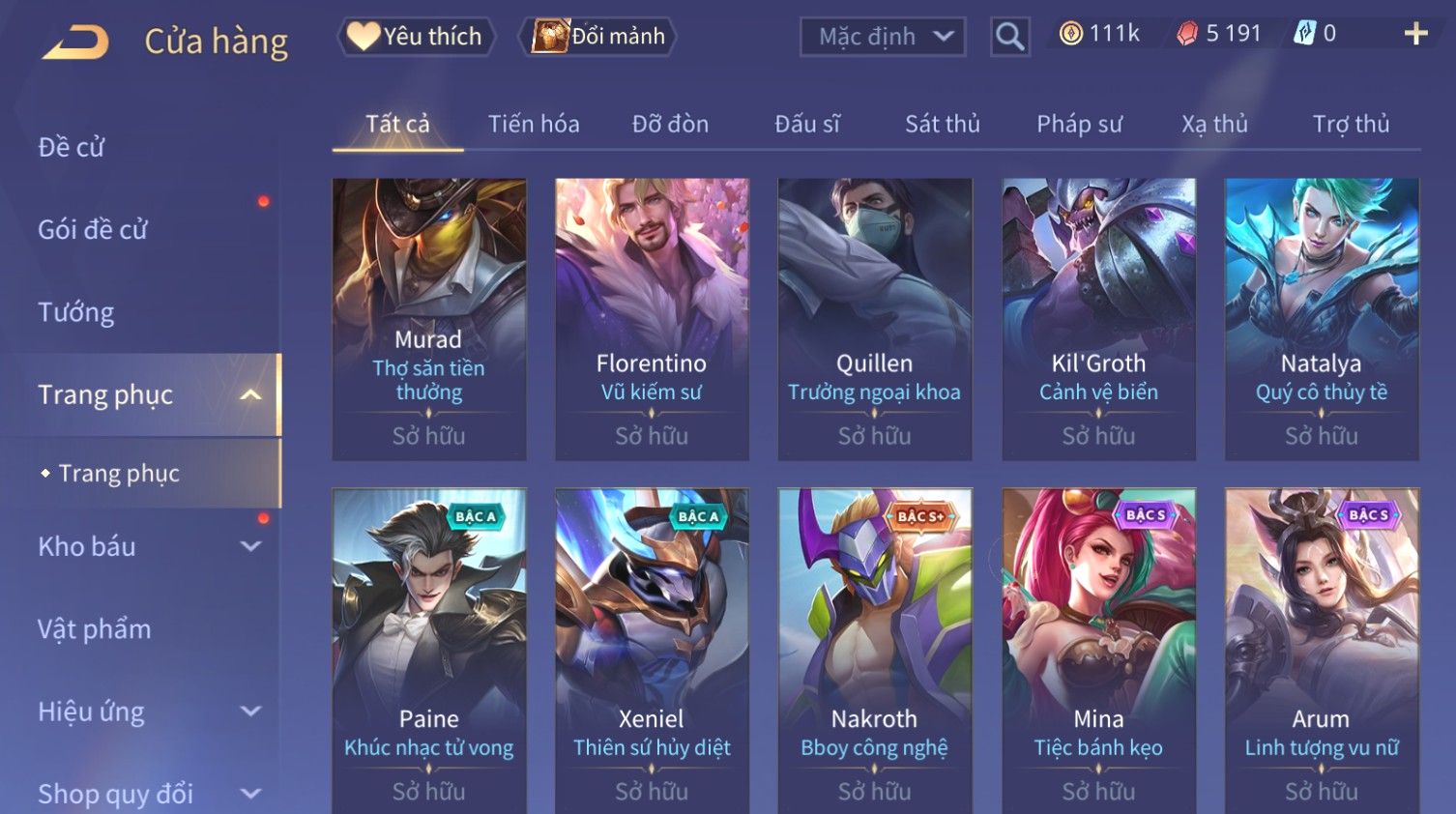Switch to the Pháp sư tab
1456x814 pixels.
coord(1079,124)
